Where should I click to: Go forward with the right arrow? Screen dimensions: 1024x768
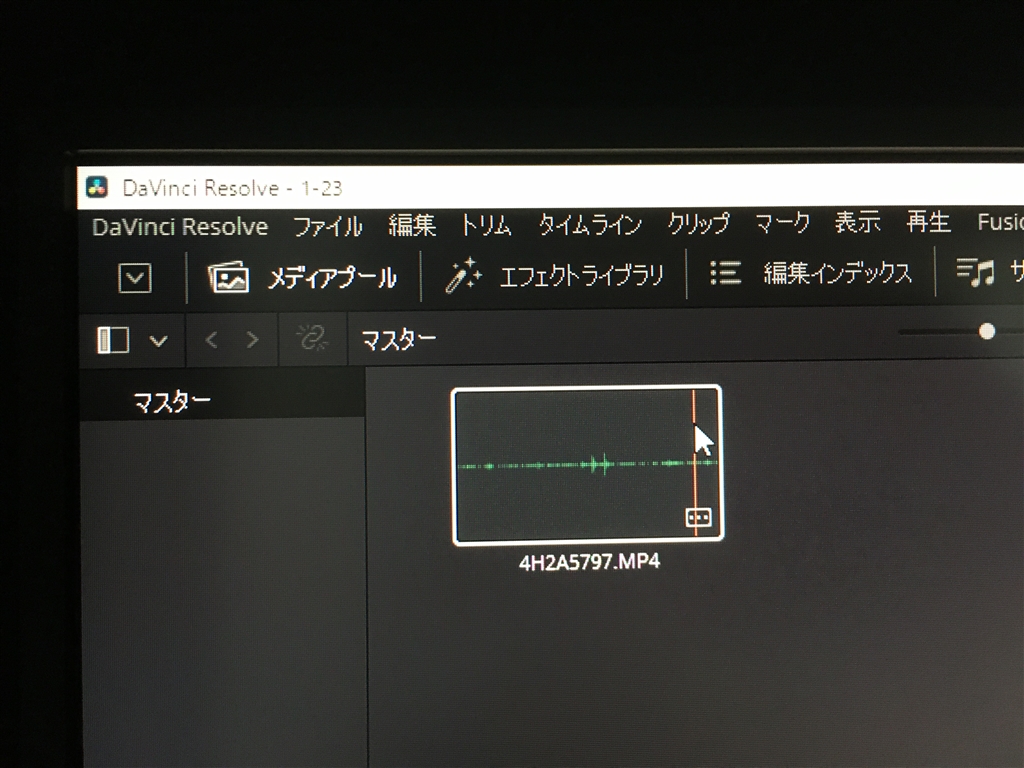252,340
